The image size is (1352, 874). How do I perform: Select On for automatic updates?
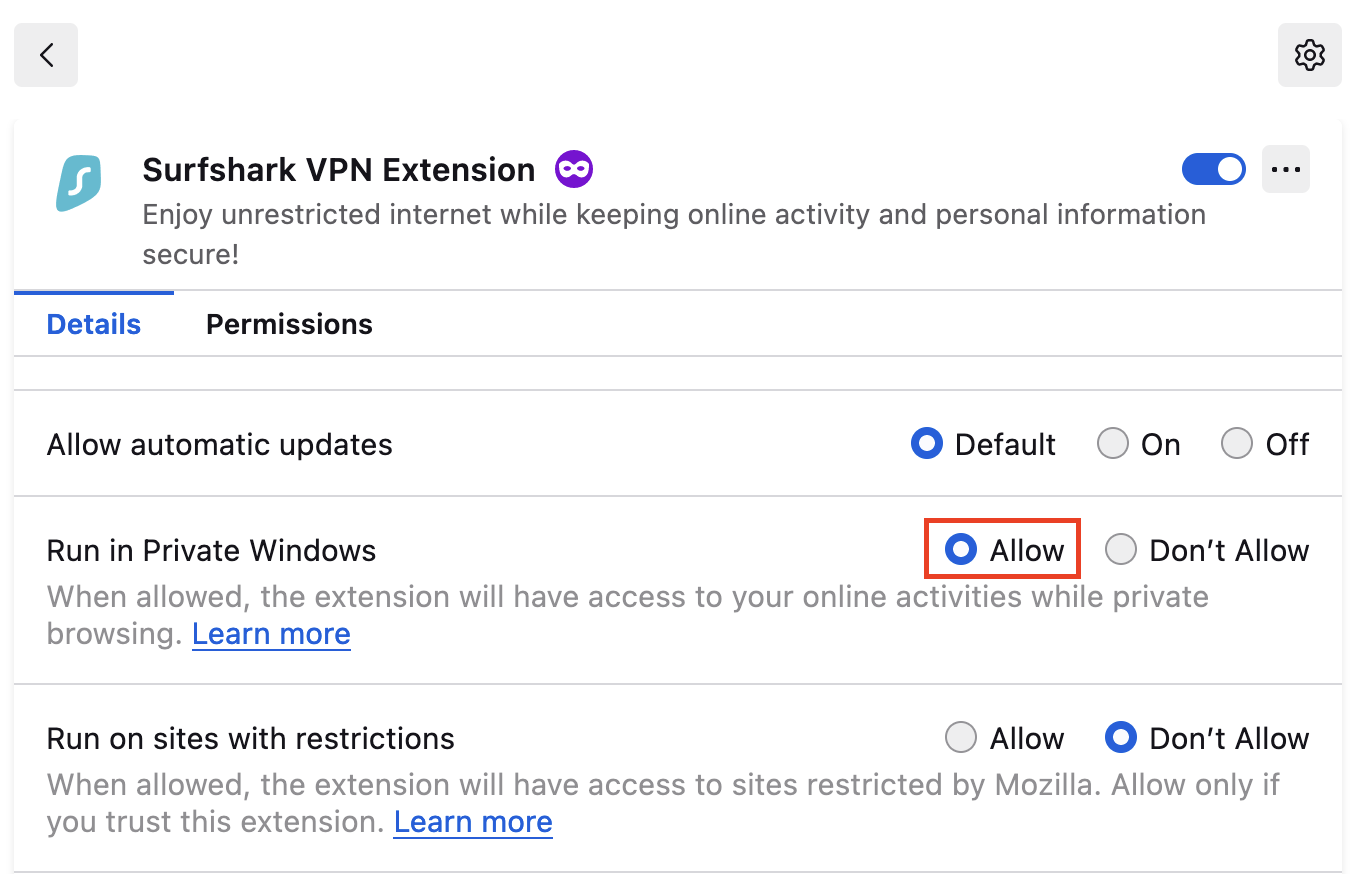1112,443
